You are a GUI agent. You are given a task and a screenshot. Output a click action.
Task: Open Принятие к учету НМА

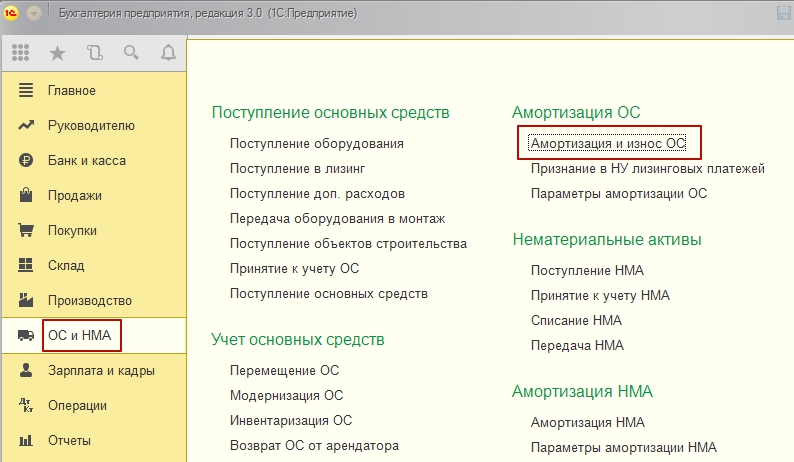600,295
